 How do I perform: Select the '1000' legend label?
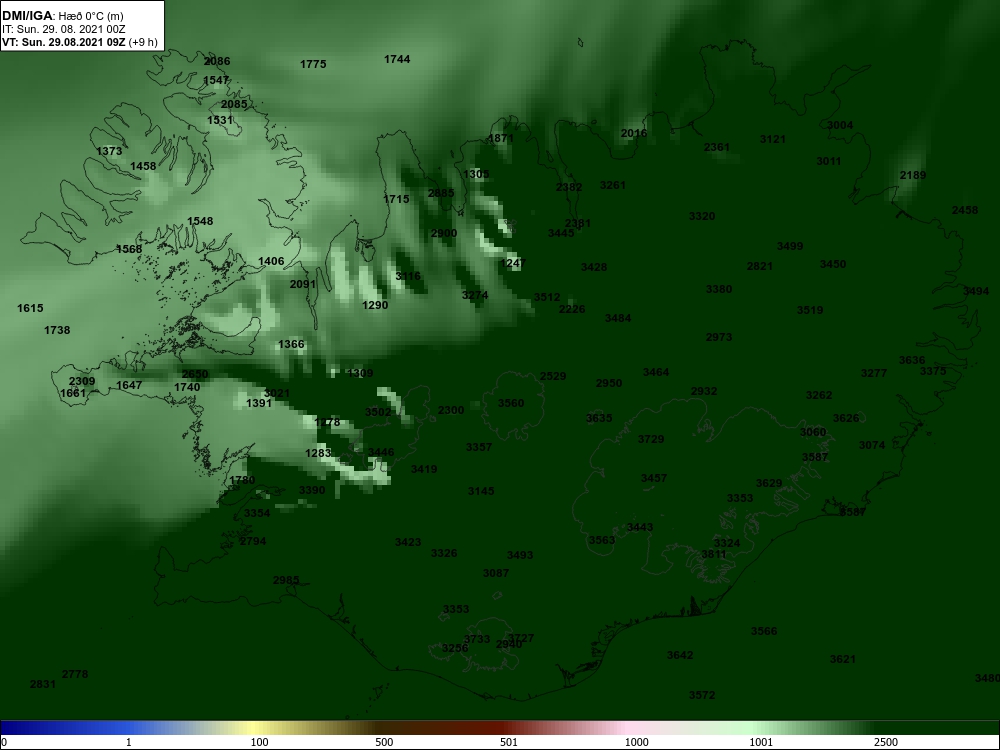[x=636, y=742]
